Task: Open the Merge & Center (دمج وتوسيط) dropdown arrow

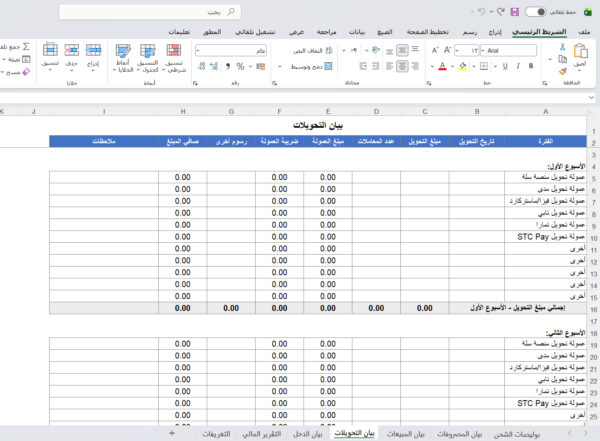Action: (x=280, y=67)
